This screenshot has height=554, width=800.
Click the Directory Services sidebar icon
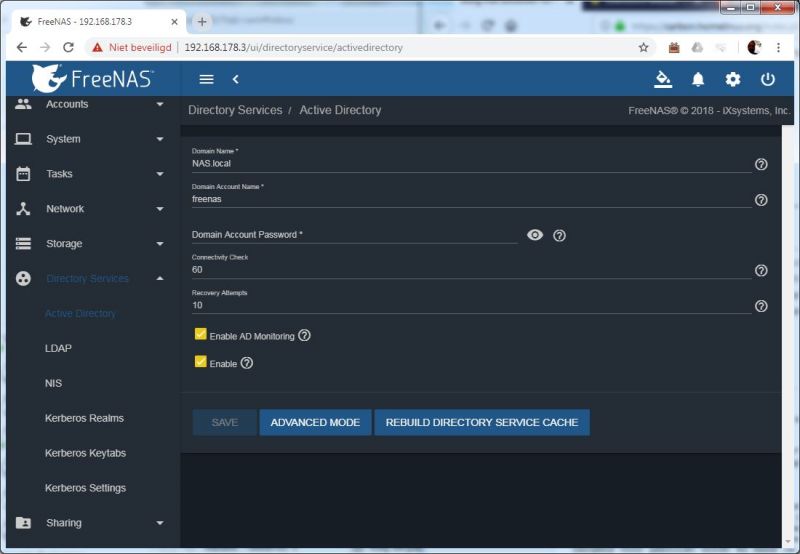[x=23, y=279]
